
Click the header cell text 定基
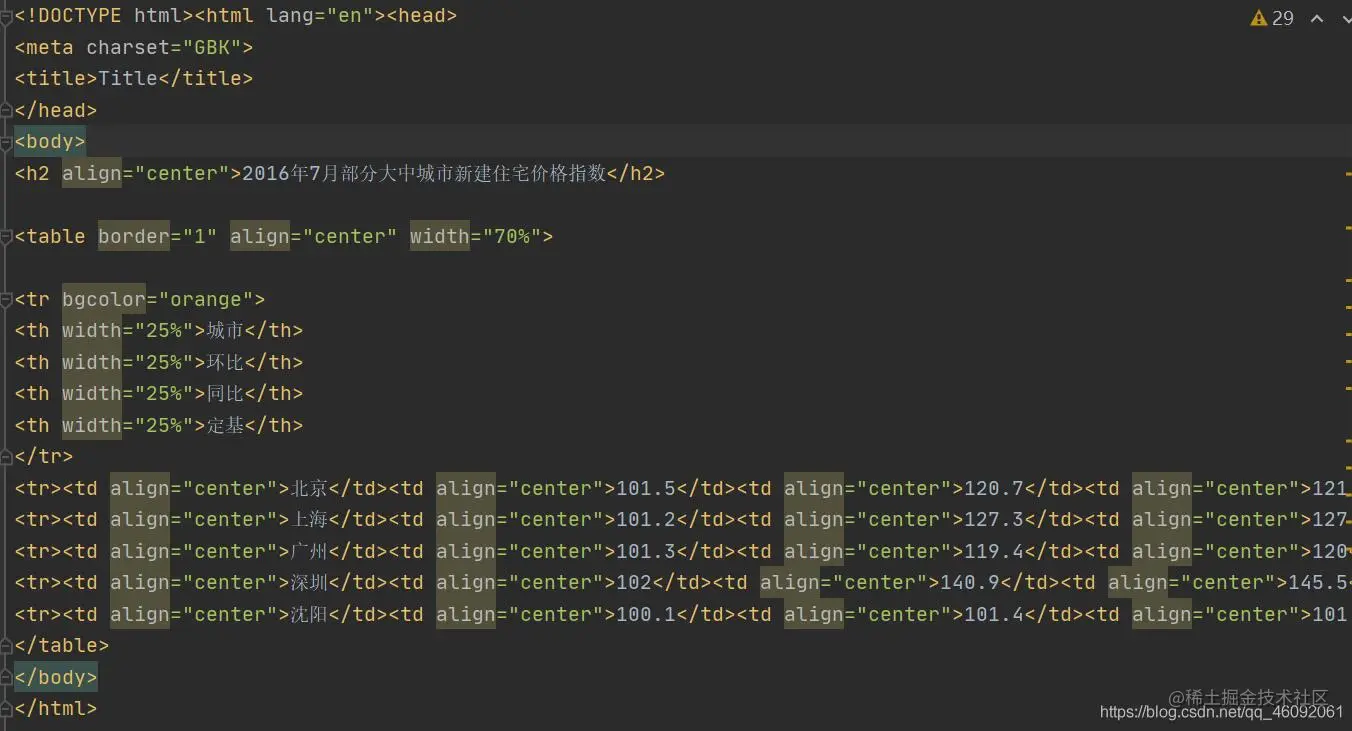[x=225, y=425]
